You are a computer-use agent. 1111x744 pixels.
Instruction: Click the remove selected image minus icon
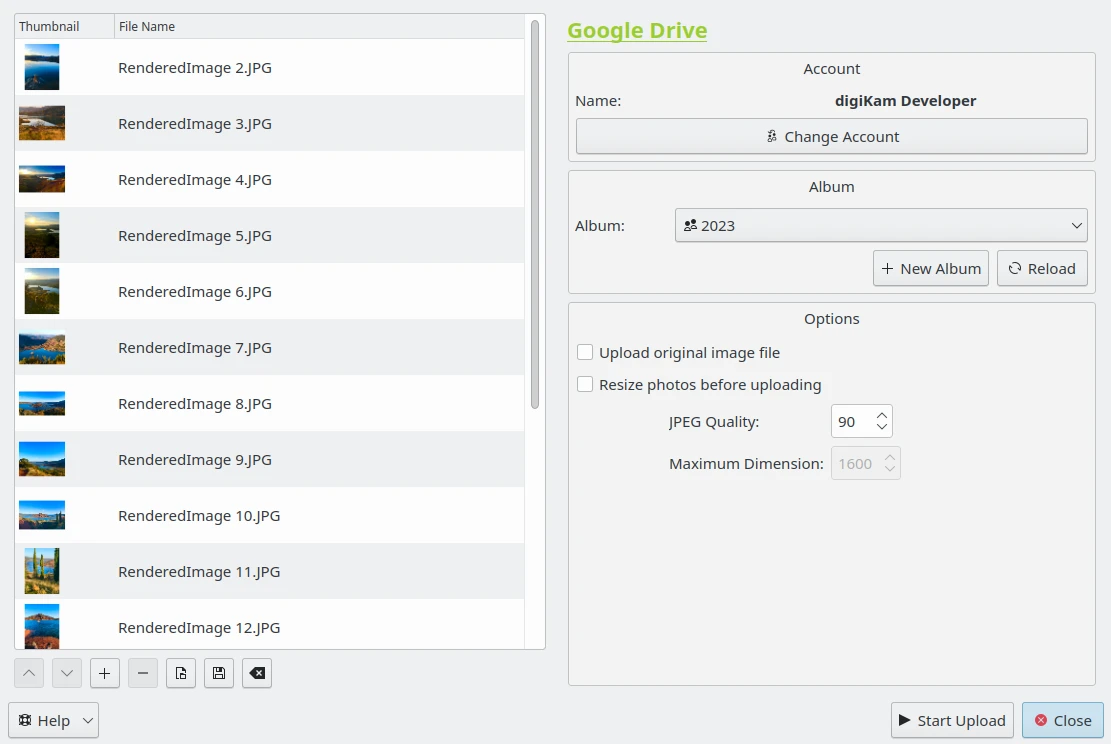tap(143, 673)
